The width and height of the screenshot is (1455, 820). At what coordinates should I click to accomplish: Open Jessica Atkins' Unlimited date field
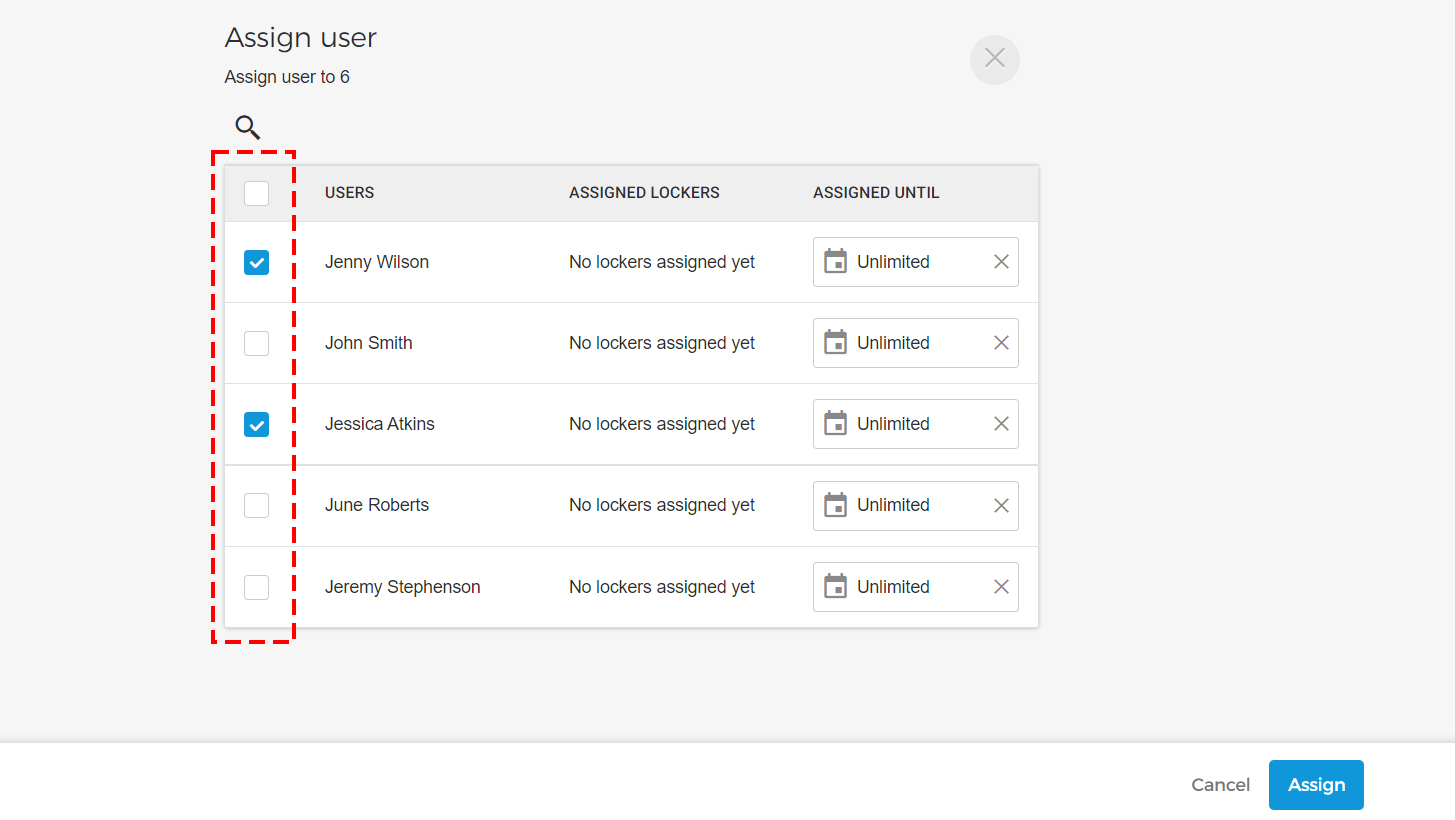point(916,424)
